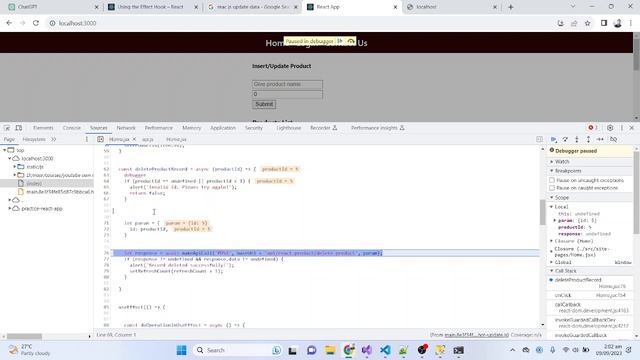640x360 pixels.
Task: Click the code editor vertical scrollbar
Action: [x=542, y=213]
